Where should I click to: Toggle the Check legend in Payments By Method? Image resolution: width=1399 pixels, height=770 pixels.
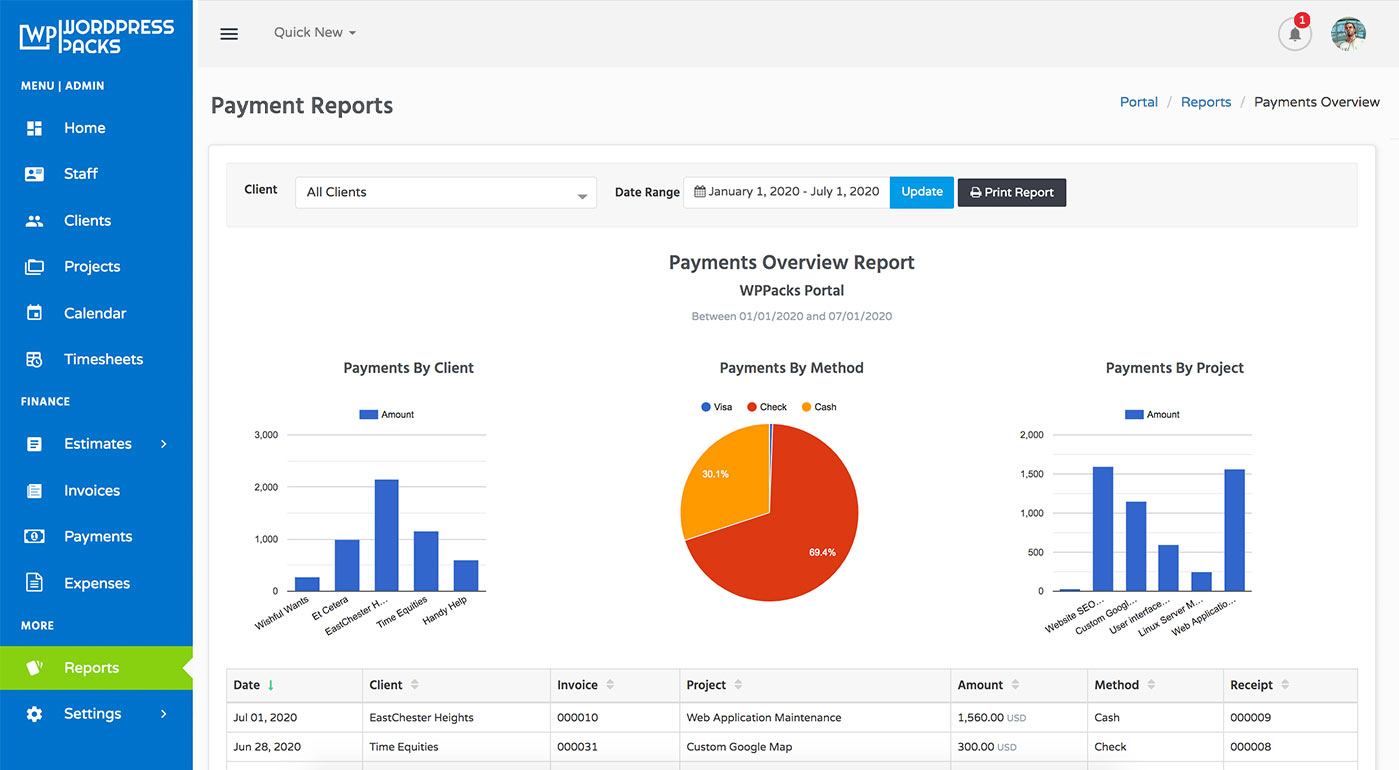pos(766,407)
